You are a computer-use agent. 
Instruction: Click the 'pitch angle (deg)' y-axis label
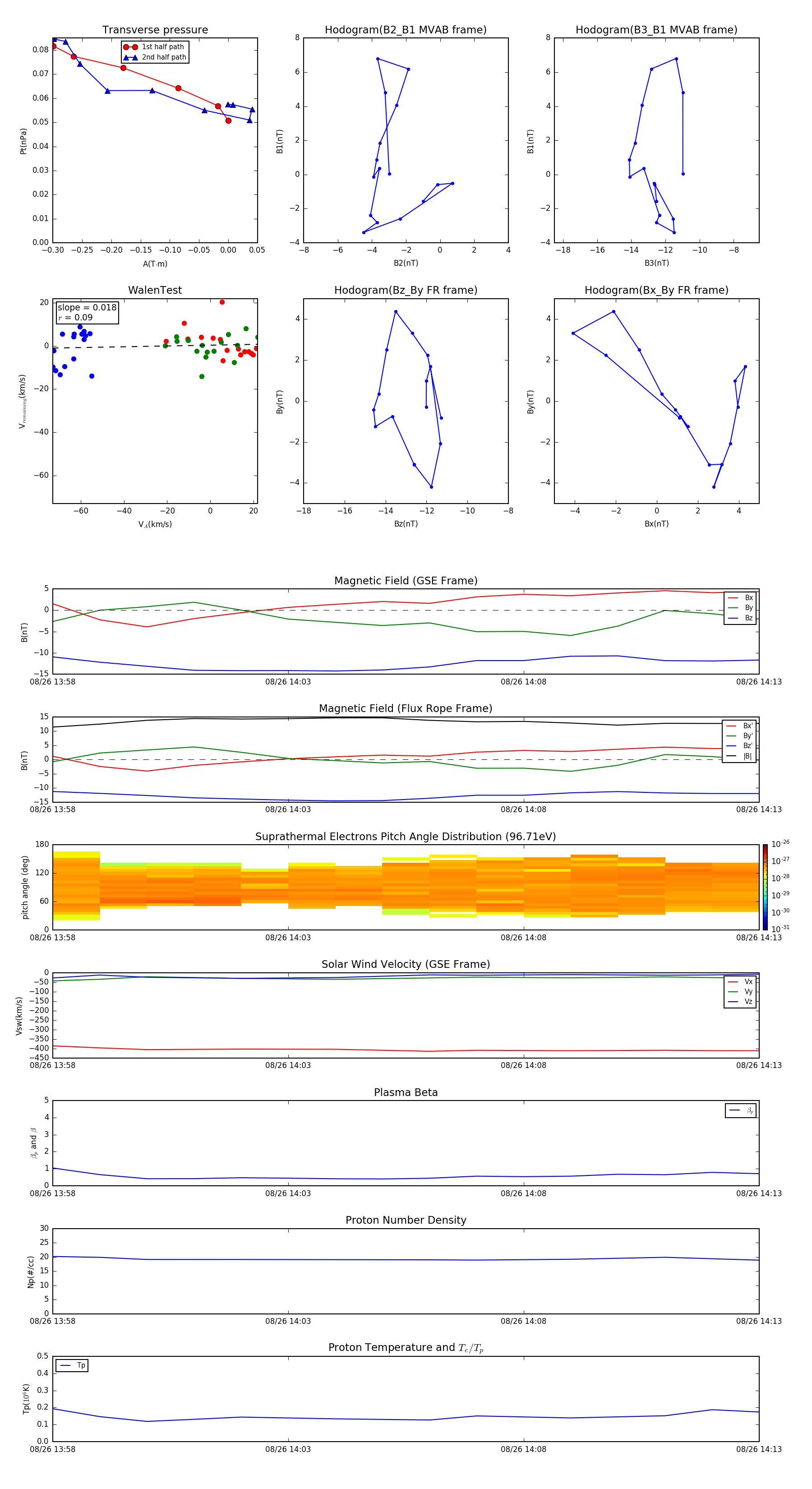click(x=25, y=887)
